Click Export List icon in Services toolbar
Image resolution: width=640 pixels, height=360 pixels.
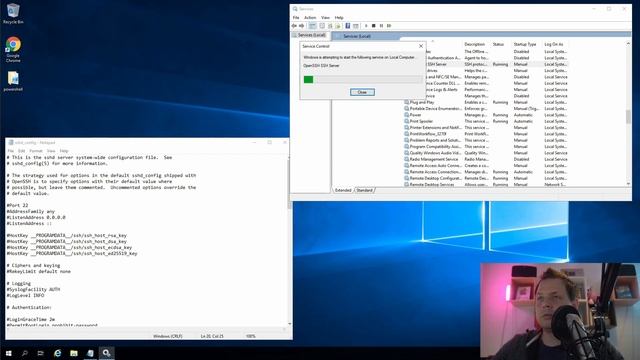[x=338, y=26]
